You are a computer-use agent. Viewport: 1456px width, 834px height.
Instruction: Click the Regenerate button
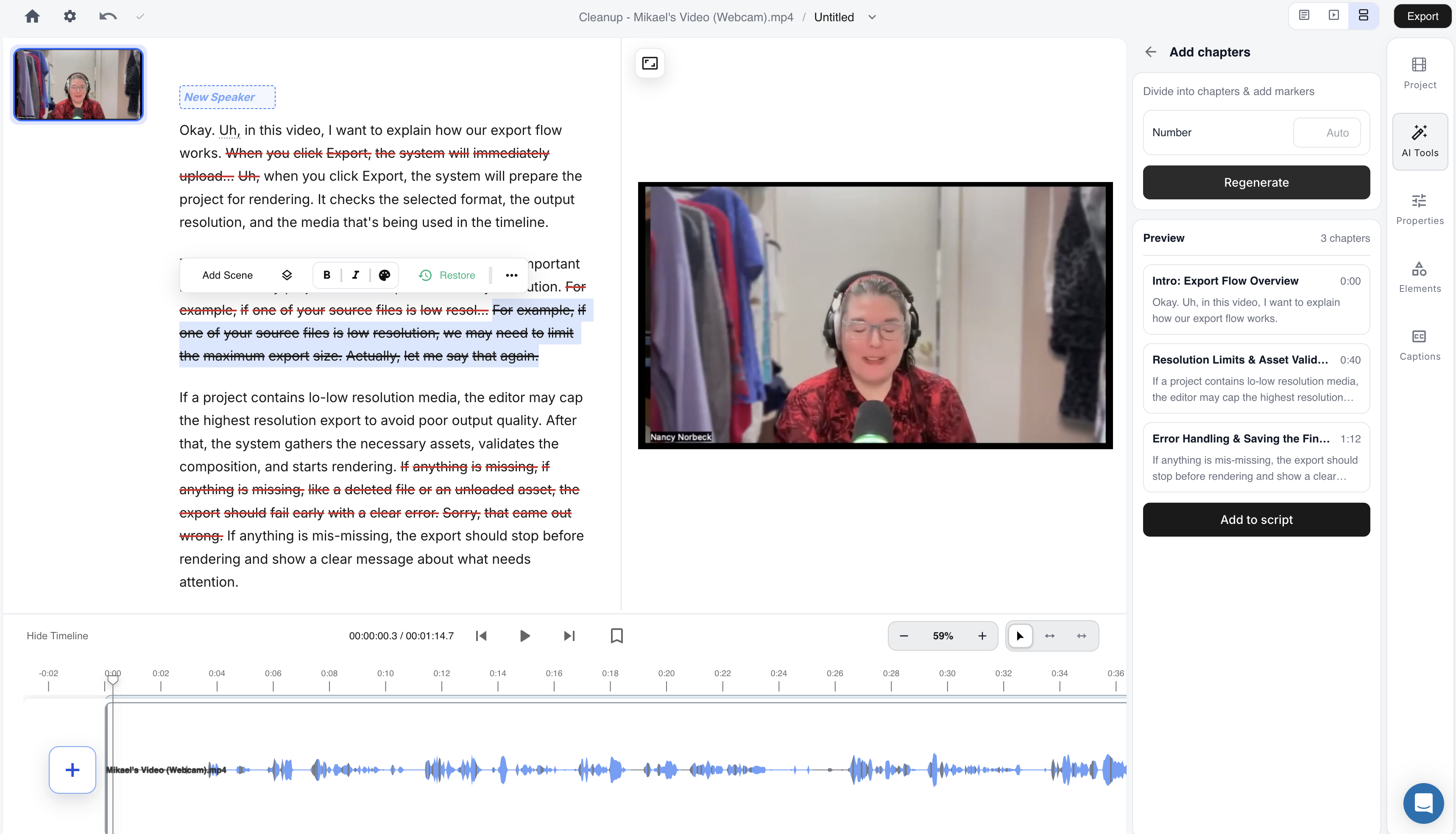point(1256,183)
